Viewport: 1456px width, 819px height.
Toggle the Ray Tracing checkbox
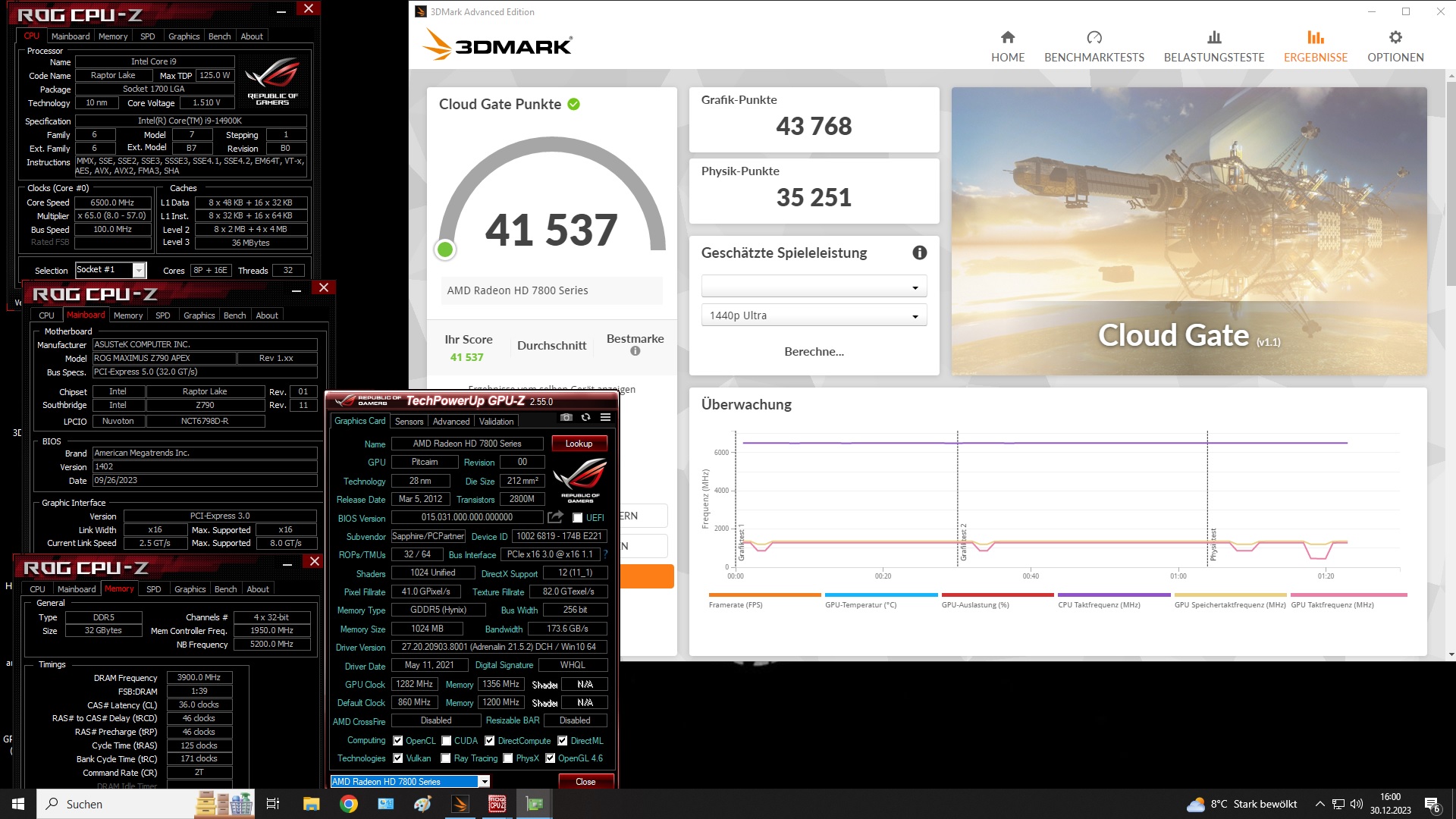point(447,758)
